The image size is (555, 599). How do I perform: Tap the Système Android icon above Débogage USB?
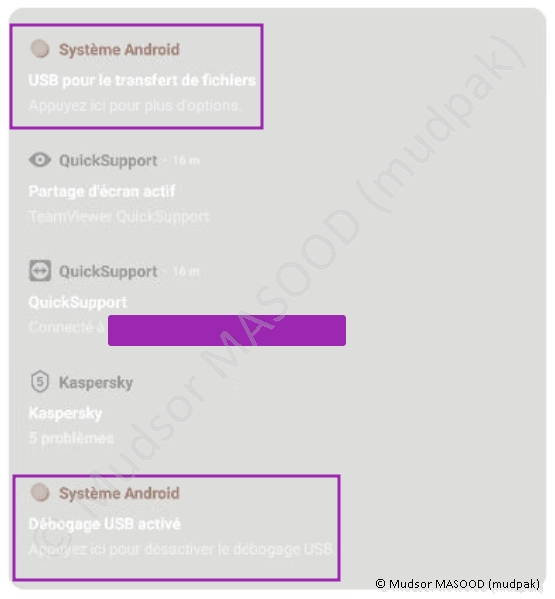point(40,492)
